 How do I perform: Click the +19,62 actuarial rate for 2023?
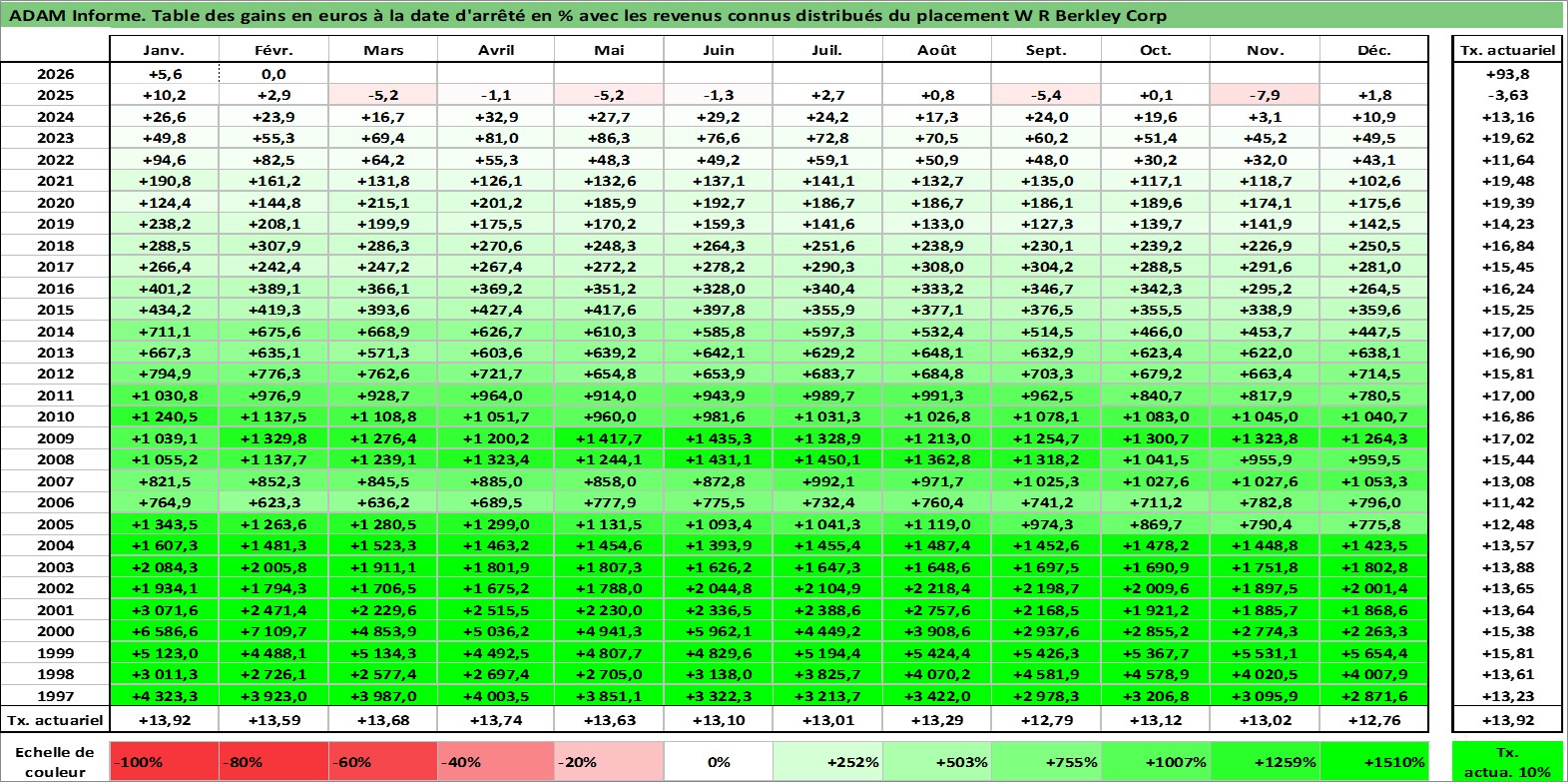pos(1507,138)
